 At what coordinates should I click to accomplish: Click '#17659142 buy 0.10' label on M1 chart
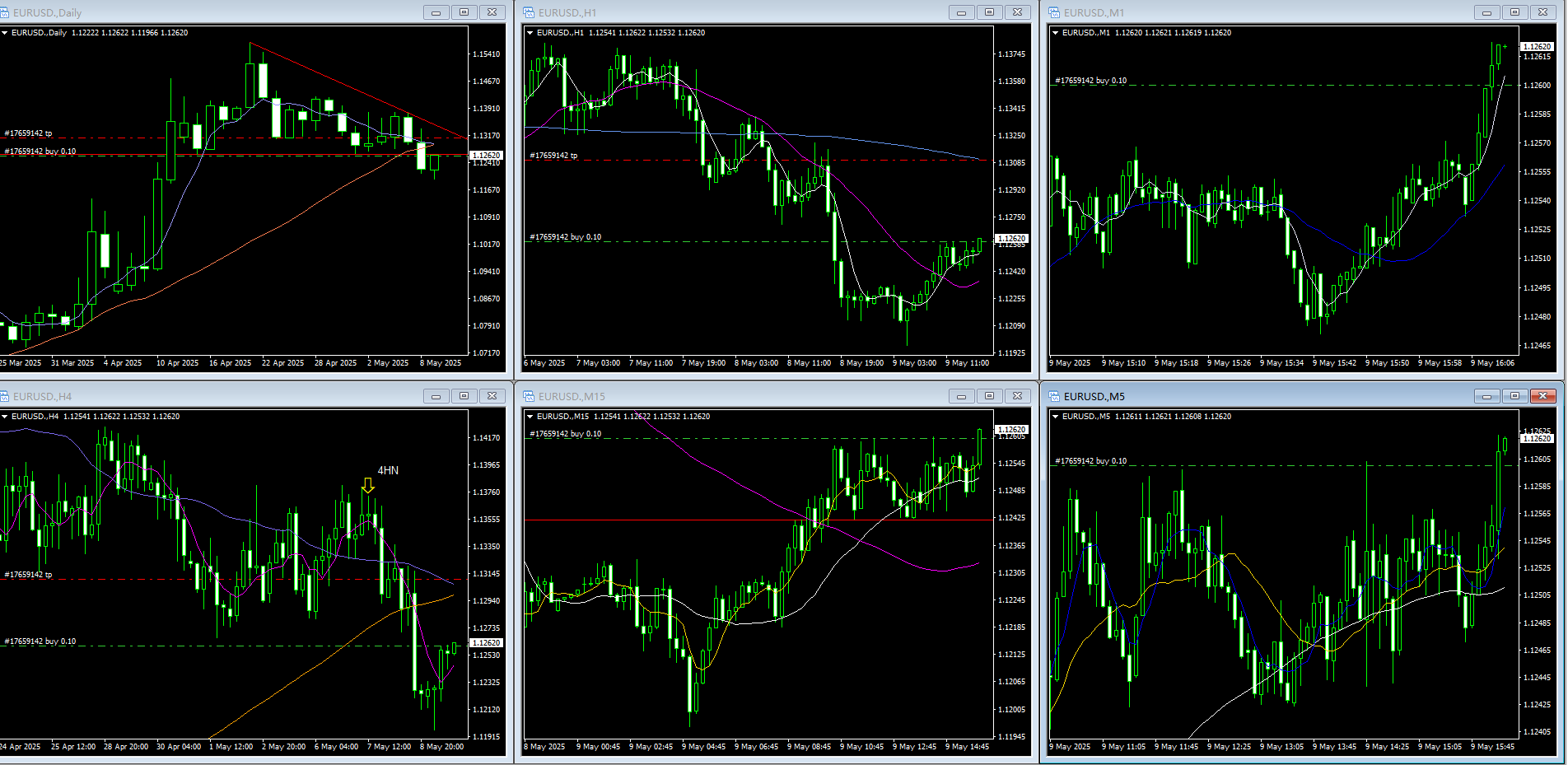pos(1091,81)
